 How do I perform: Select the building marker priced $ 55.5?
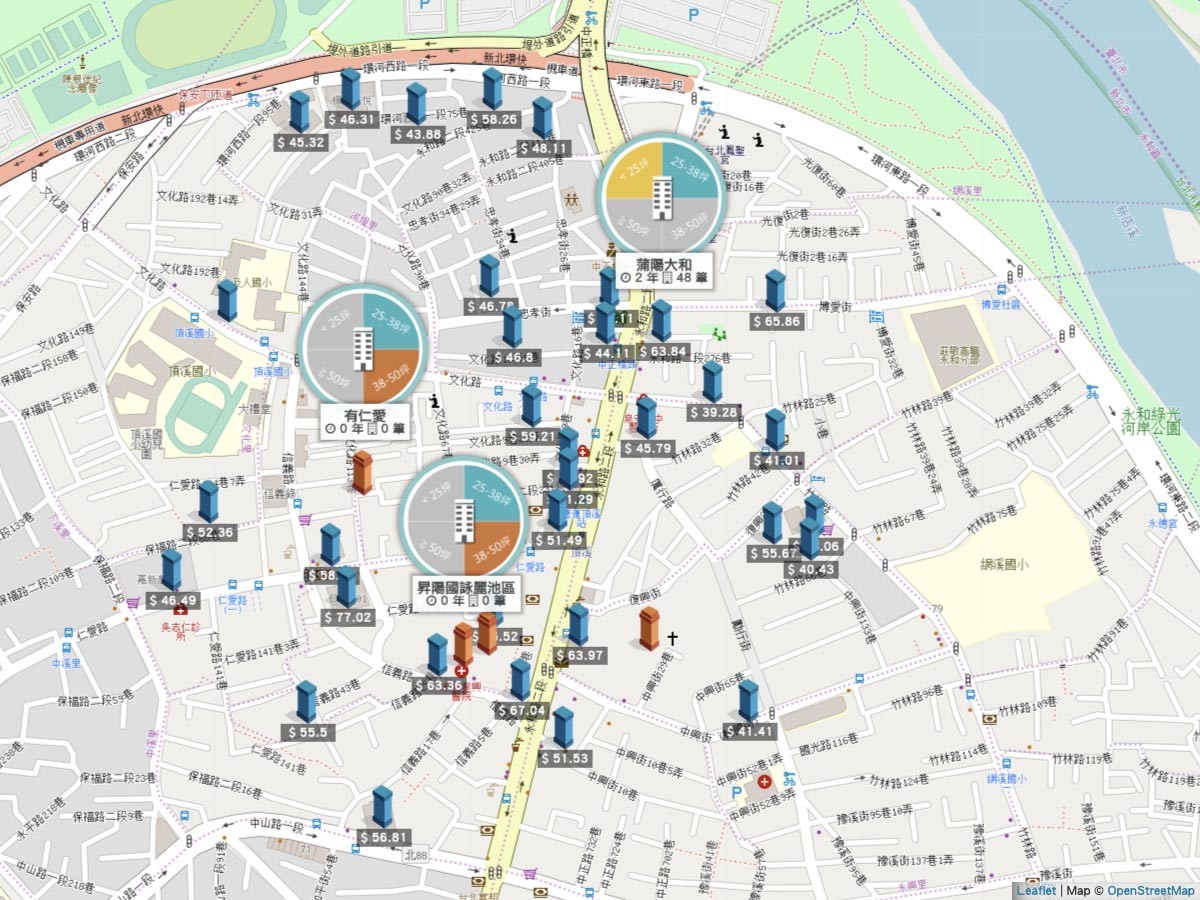306,702
